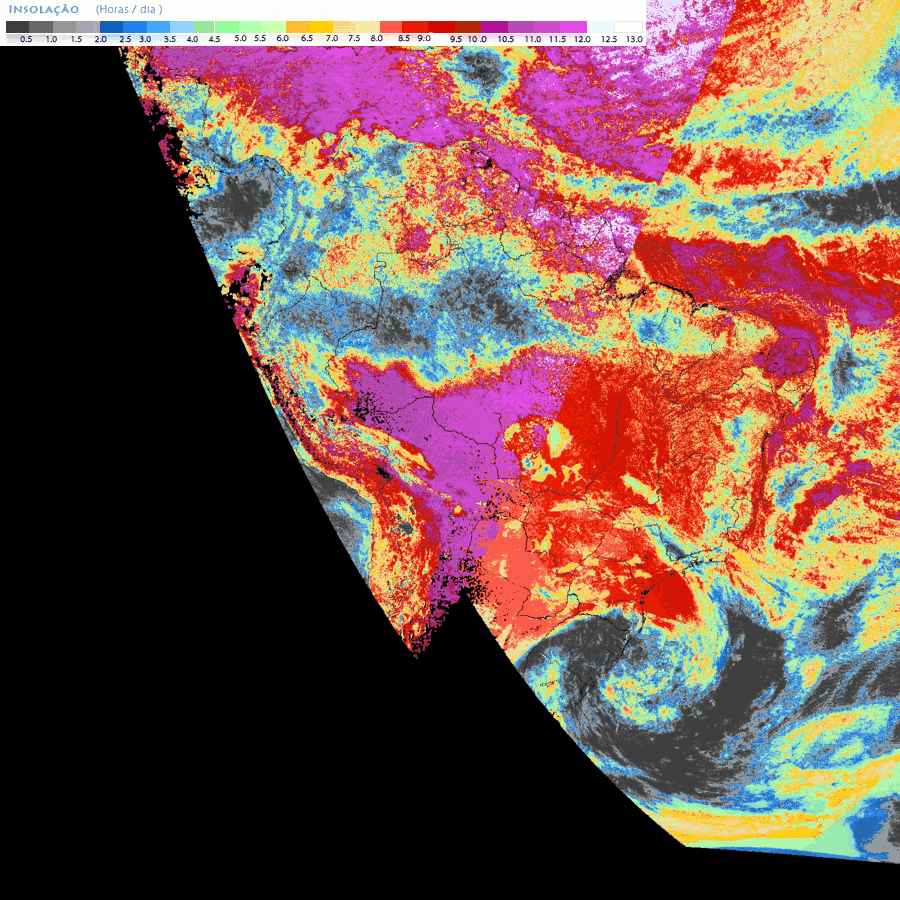Select the '3.0' legend value
This screenshot has width=900, height=900.
point(145,40)
